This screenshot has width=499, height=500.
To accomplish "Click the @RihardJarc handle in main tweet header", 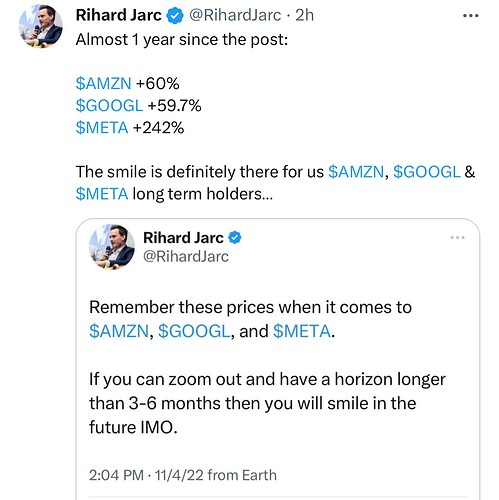I will click(x=235, y=15).
